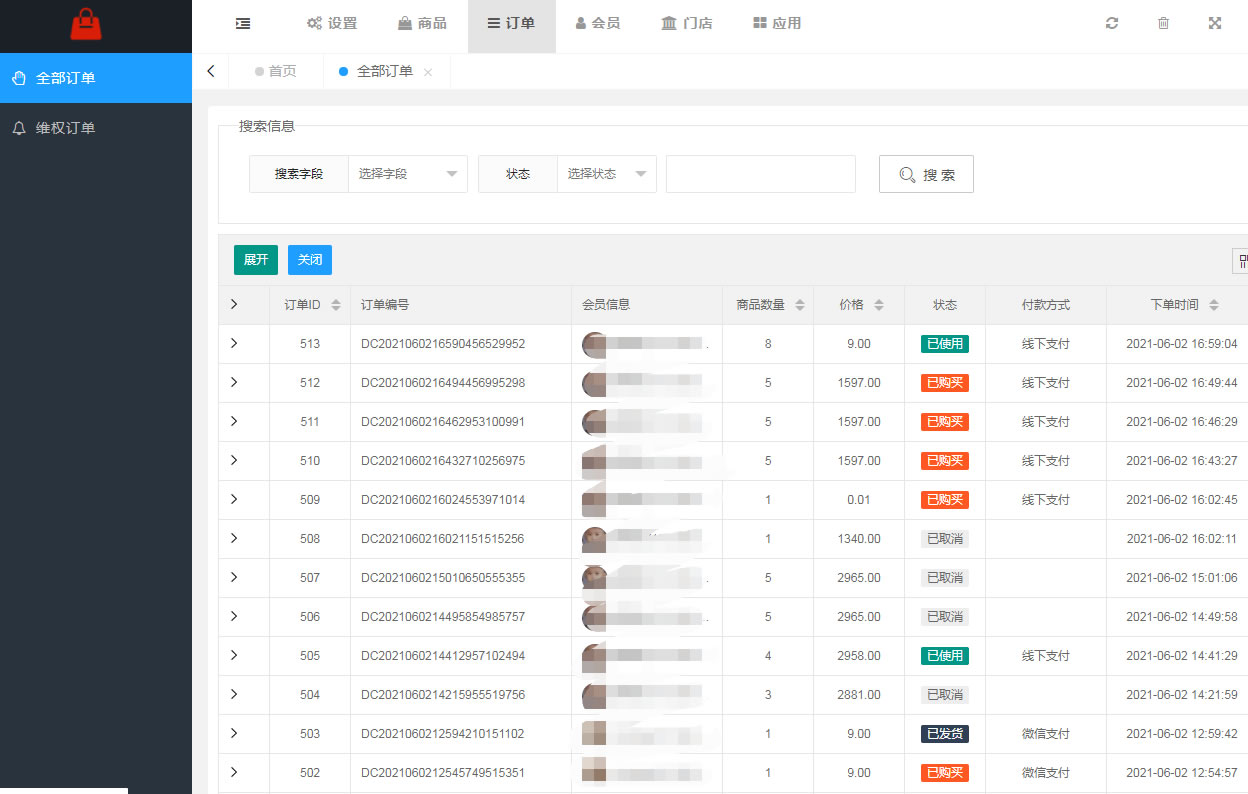
Task: Open the 门店 top menu
Action: (687, 23)
